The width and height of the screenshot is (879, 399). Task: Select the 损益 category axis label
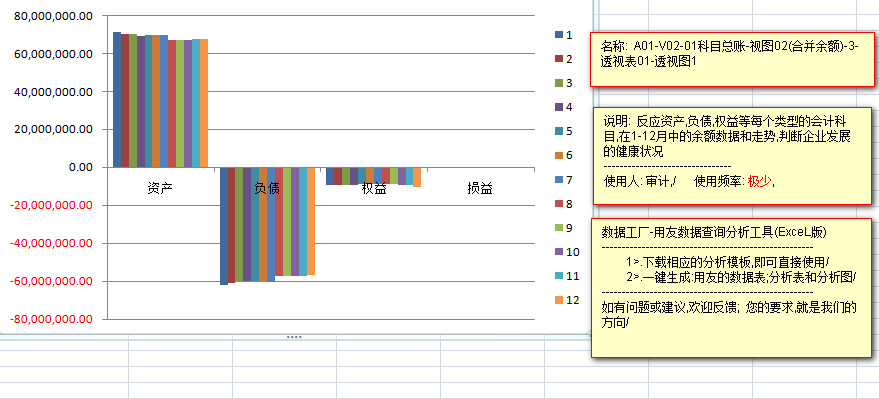(480, 189)
